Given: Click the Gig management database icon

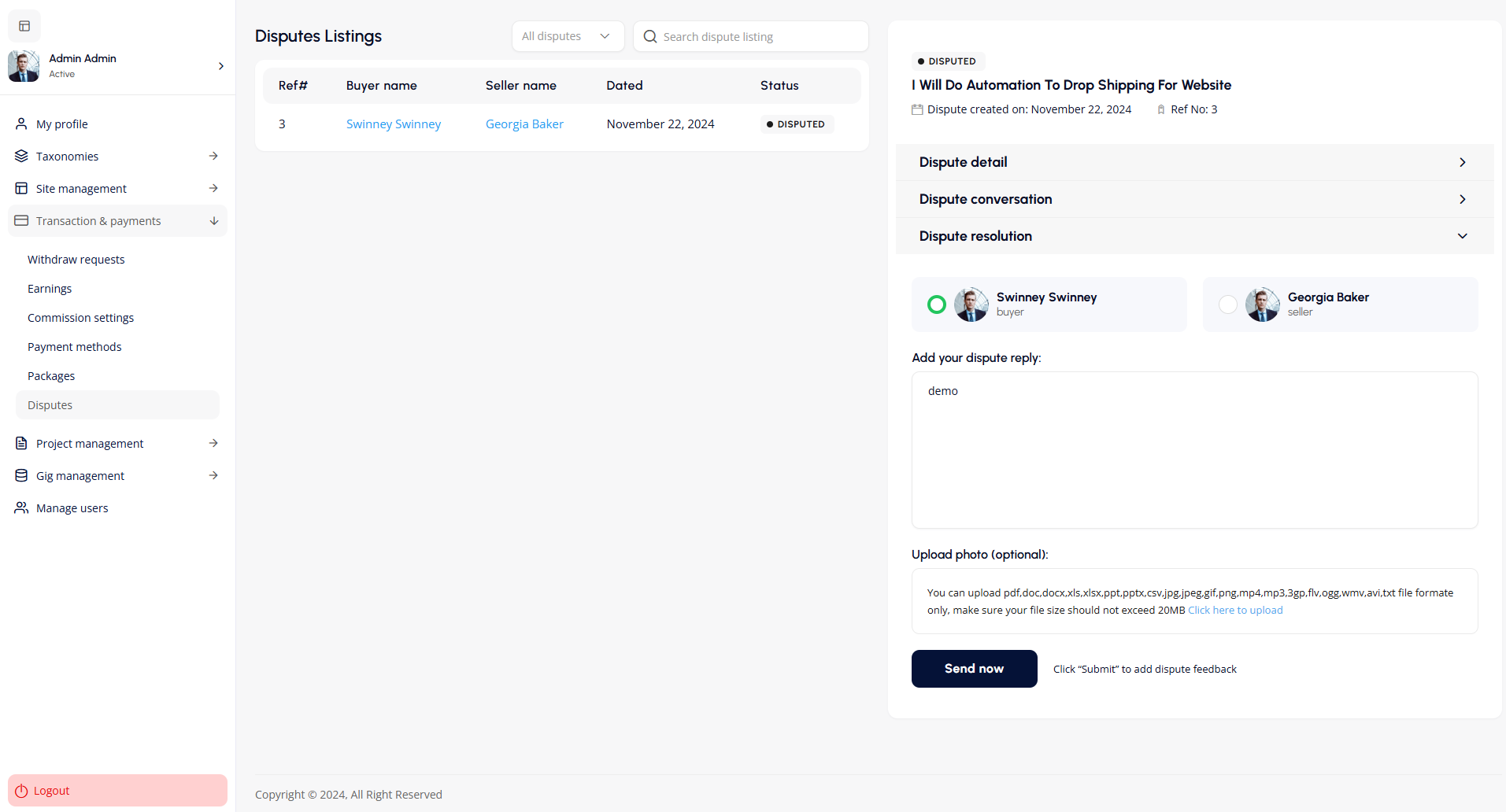Looking at the screenshot, I should point(21,475).
